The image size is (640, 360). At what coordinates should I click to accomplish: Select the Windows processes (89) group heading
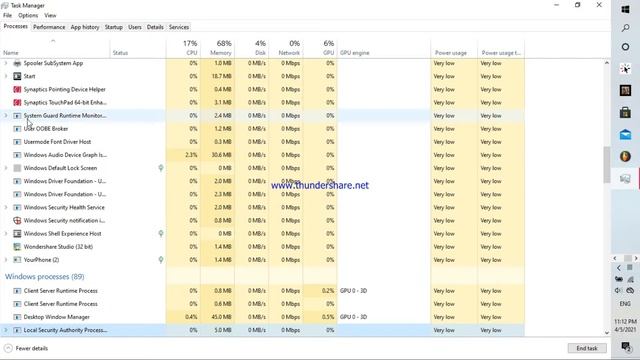tap(44, 277)
